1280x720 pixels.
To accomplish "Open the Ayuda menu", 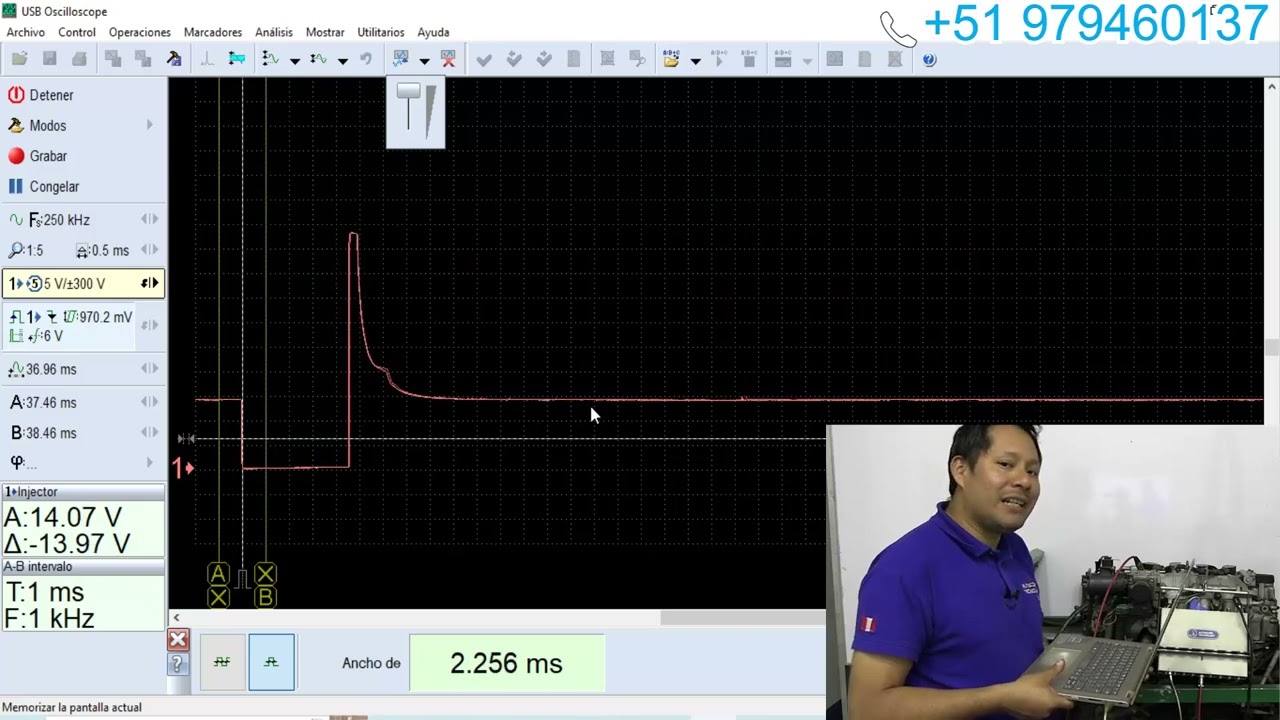I will coord(433,32).
